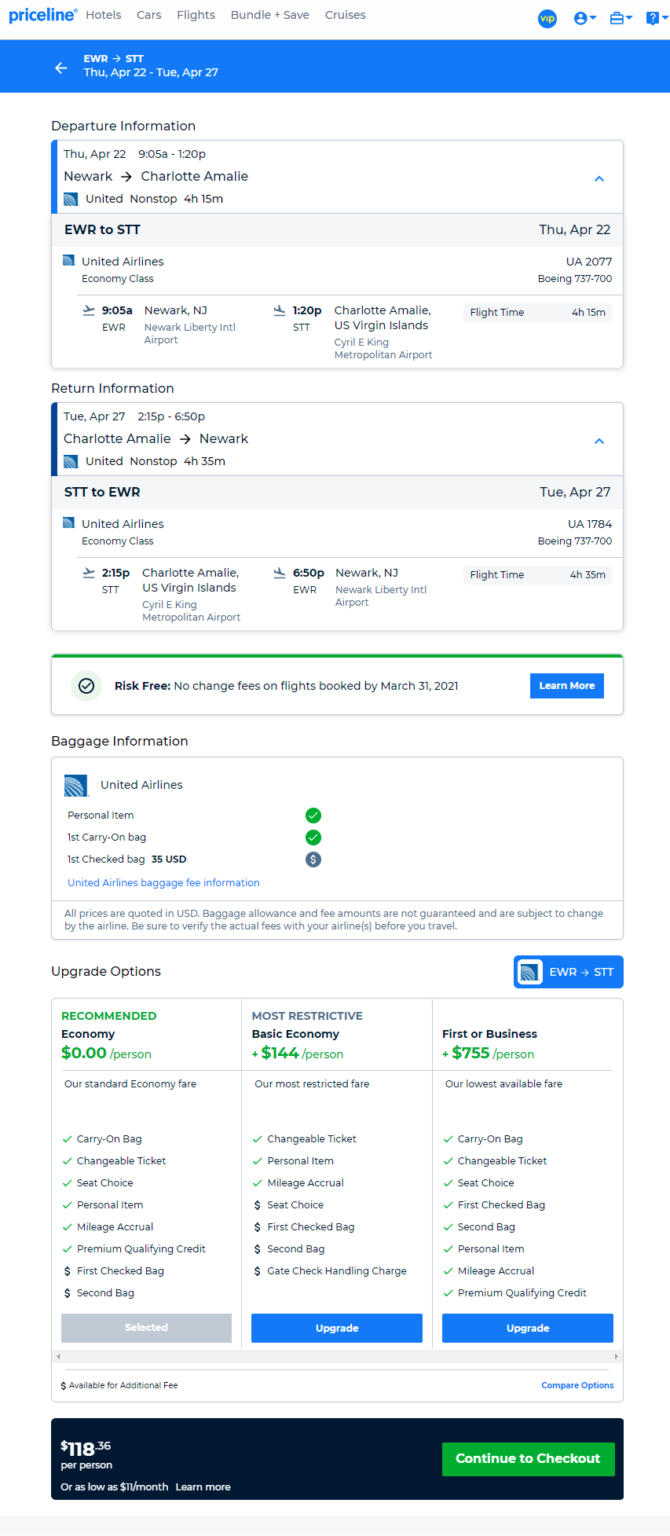
Task: Click the 1:20p landing plane icon
Action: point(279,310)
